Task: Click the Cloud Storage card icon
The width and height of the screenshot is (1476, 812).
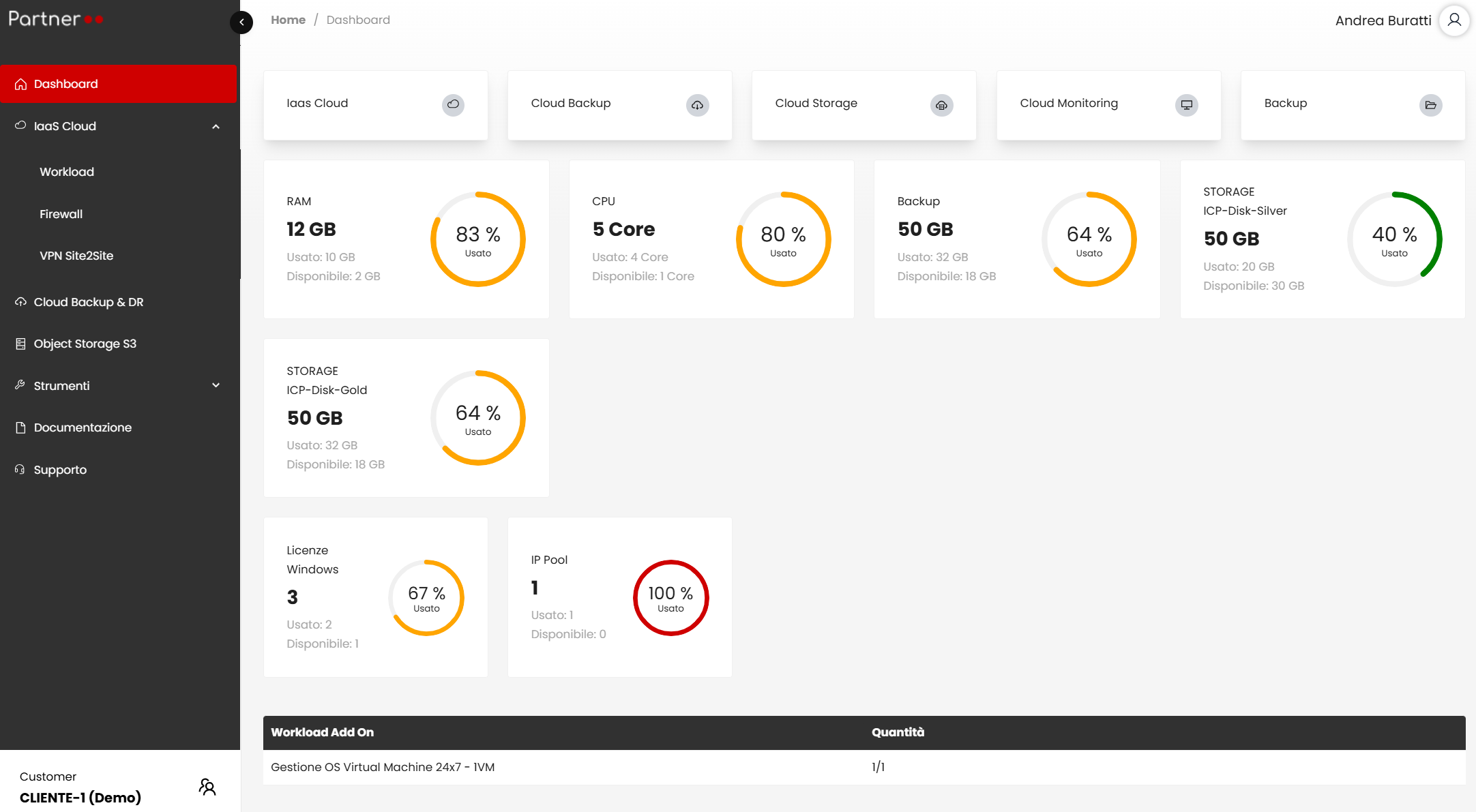Action: (x=941, y=105)
